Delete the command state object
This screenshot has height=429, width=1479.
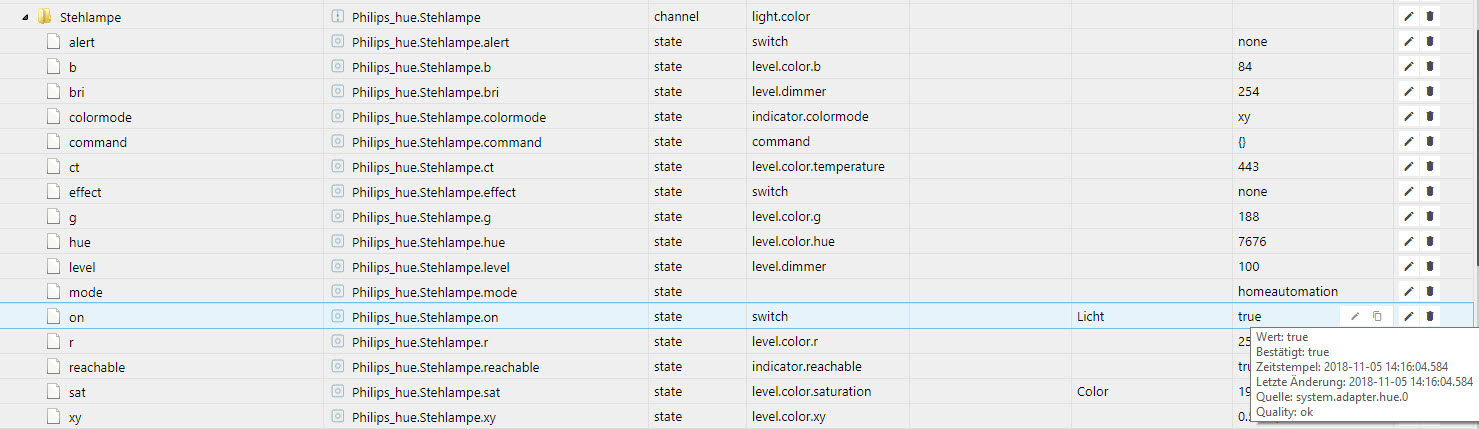click(1430, 142)
